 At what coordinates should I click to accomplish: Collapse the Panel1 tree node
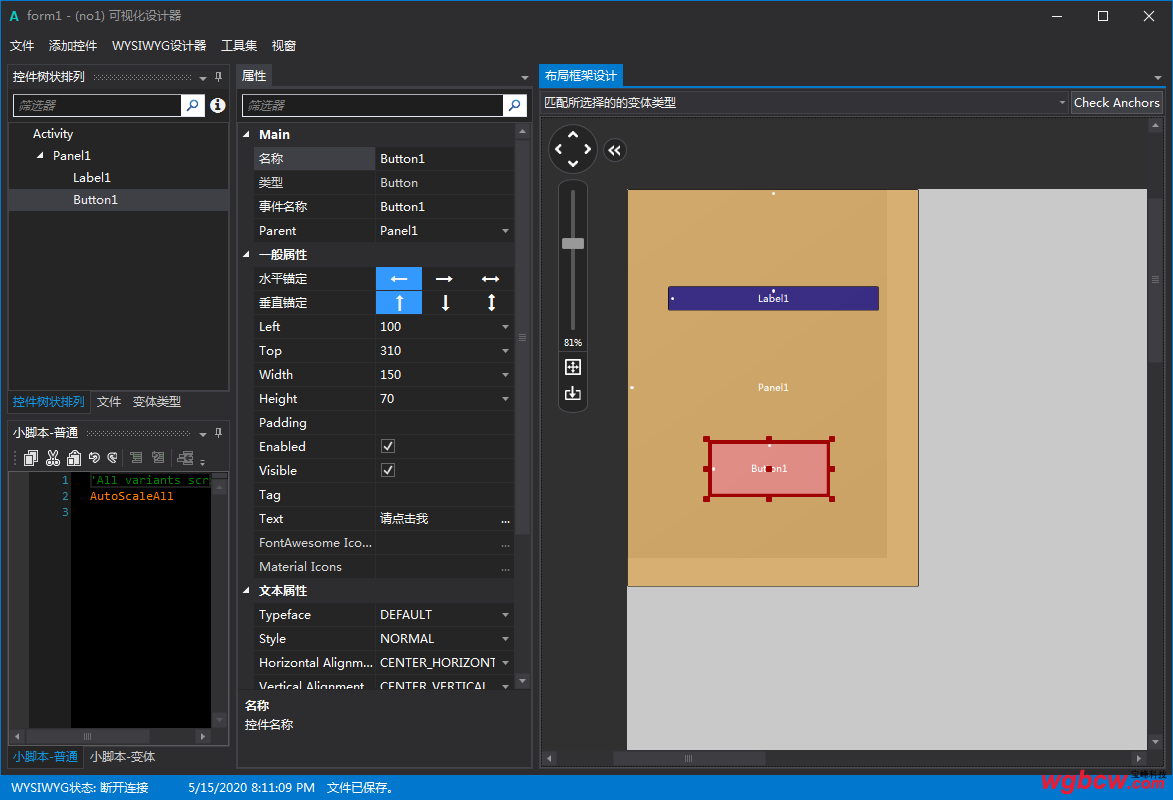(40, 156)
